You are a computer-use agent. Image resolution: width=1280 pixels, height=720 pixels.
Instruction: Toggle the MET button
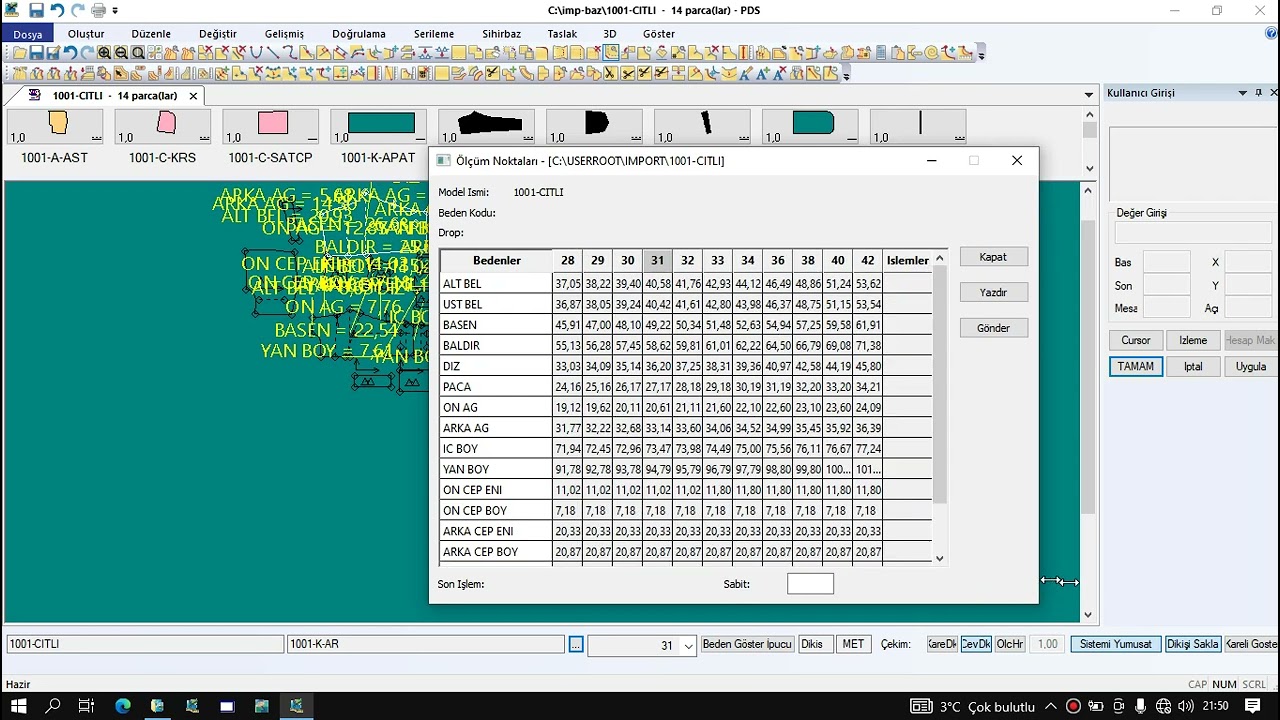point(853,645)
